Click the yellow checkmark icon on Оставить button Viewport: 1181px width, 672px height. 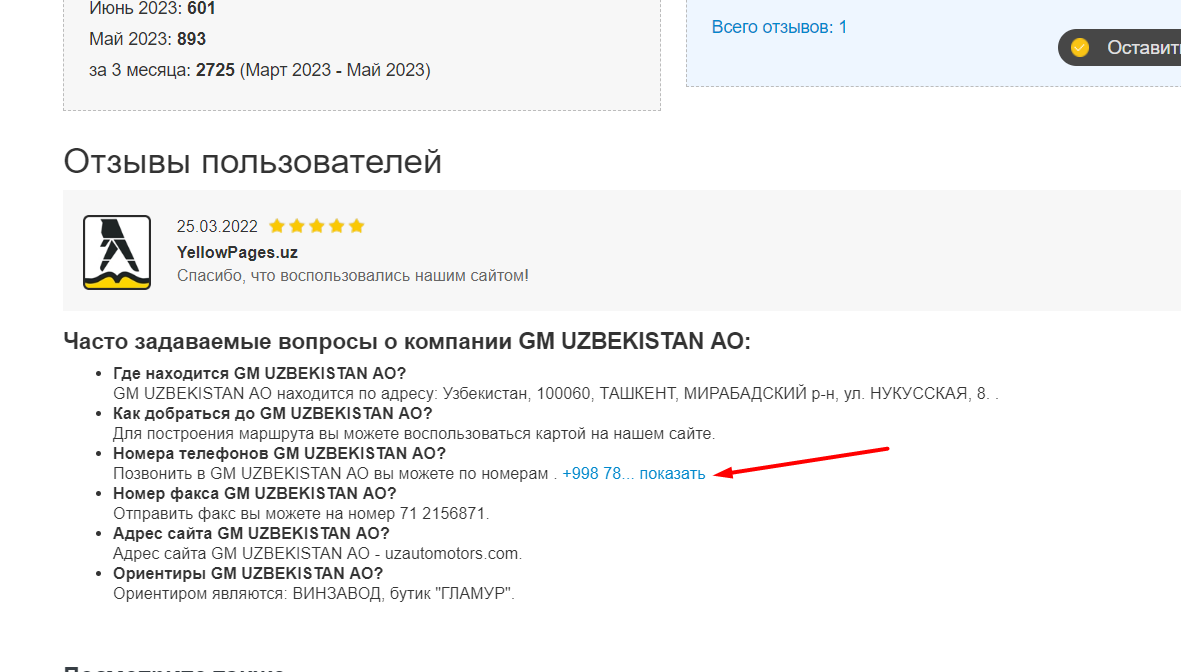coord(1079,47)
